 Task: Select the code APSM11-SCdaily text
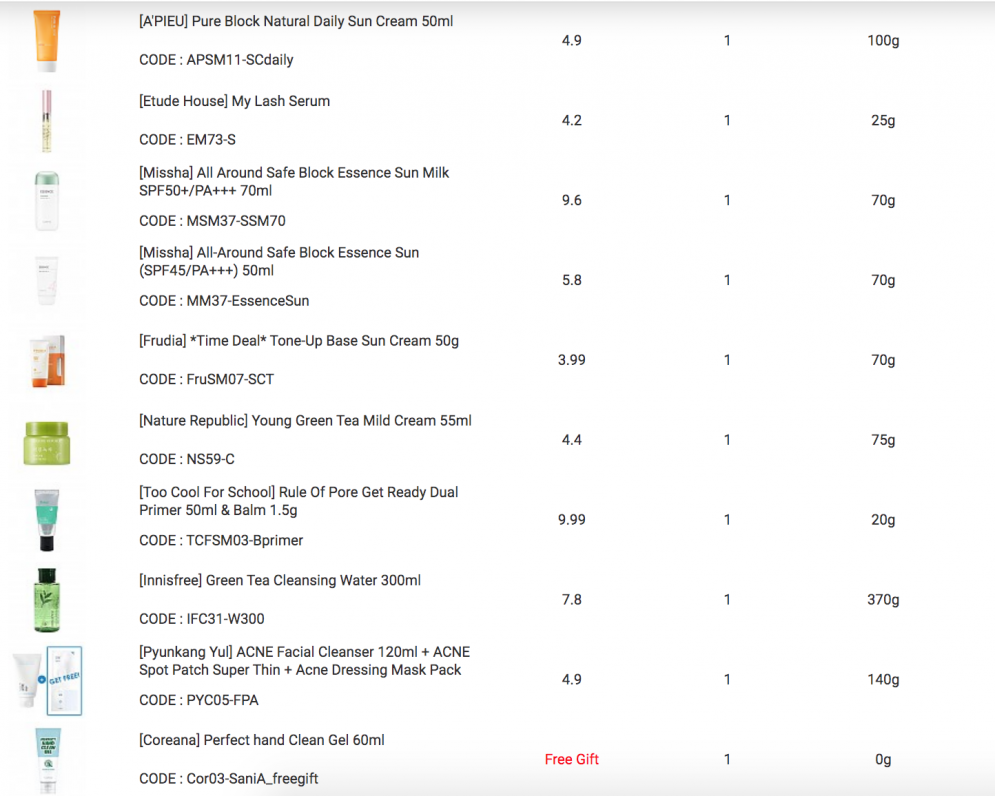pos(216,60)
